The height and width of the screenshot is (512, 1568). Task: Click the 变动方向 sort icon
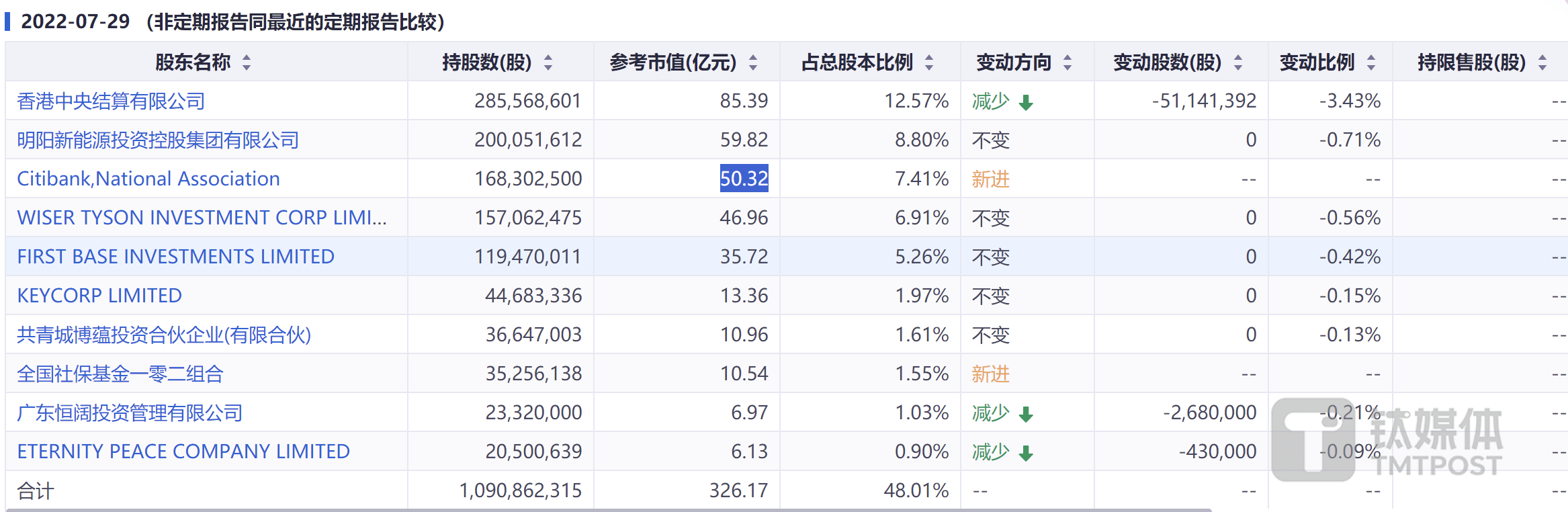coord(1068,62)
